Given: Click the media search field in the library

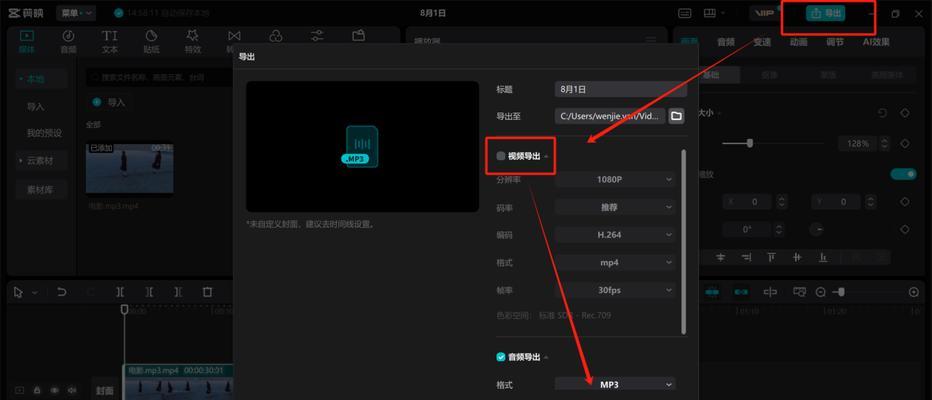Looking at the screenshot, I should [x=159, y=77].
